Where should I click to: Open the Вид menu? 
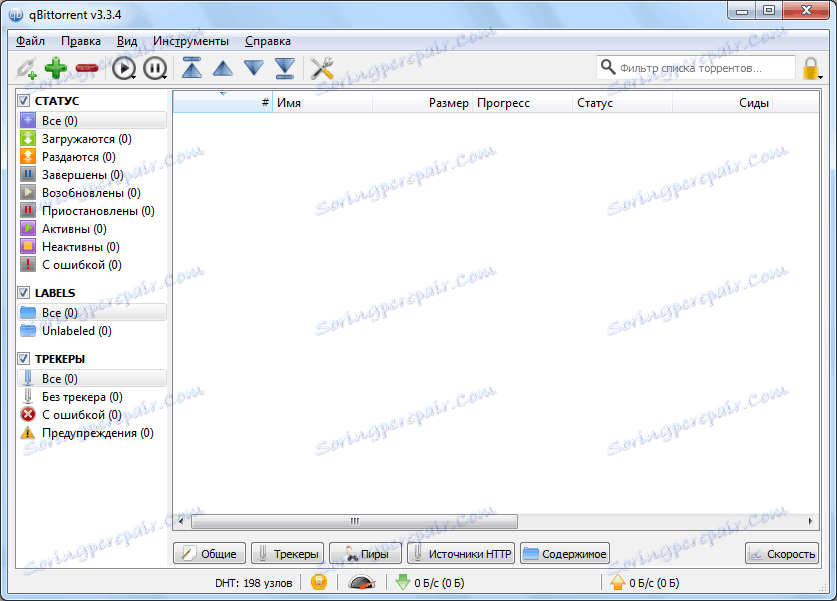[x=127, y=41]
